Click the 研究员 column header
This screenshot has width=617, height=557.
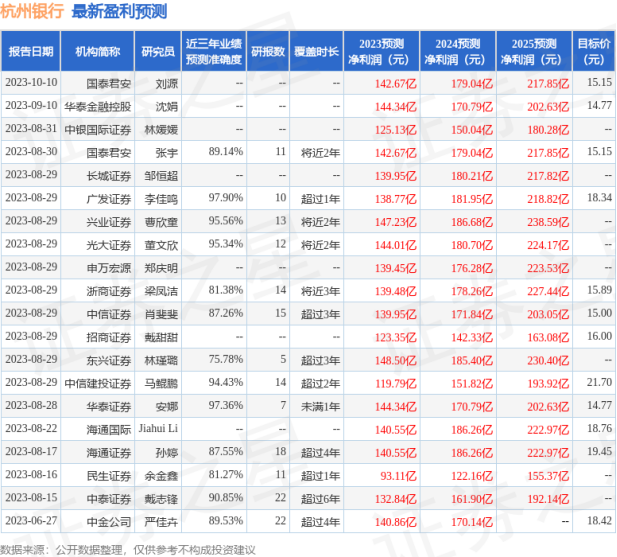pyautogui.click(x=159, y=51)
